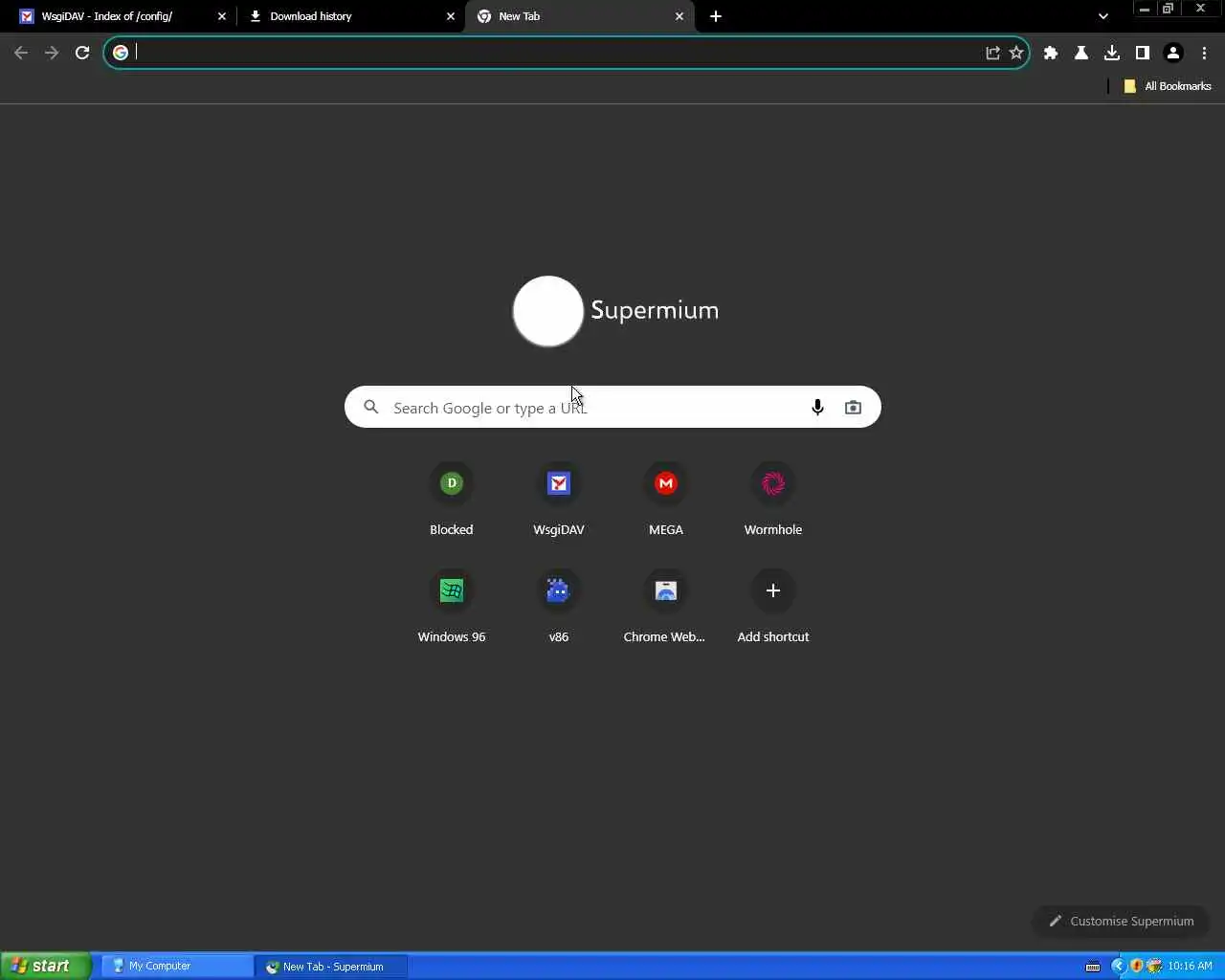The height and width of the screenshot is (980, 1225).
Task: Open the WsgiDAV shortcut tile
Action: point(559,500)
